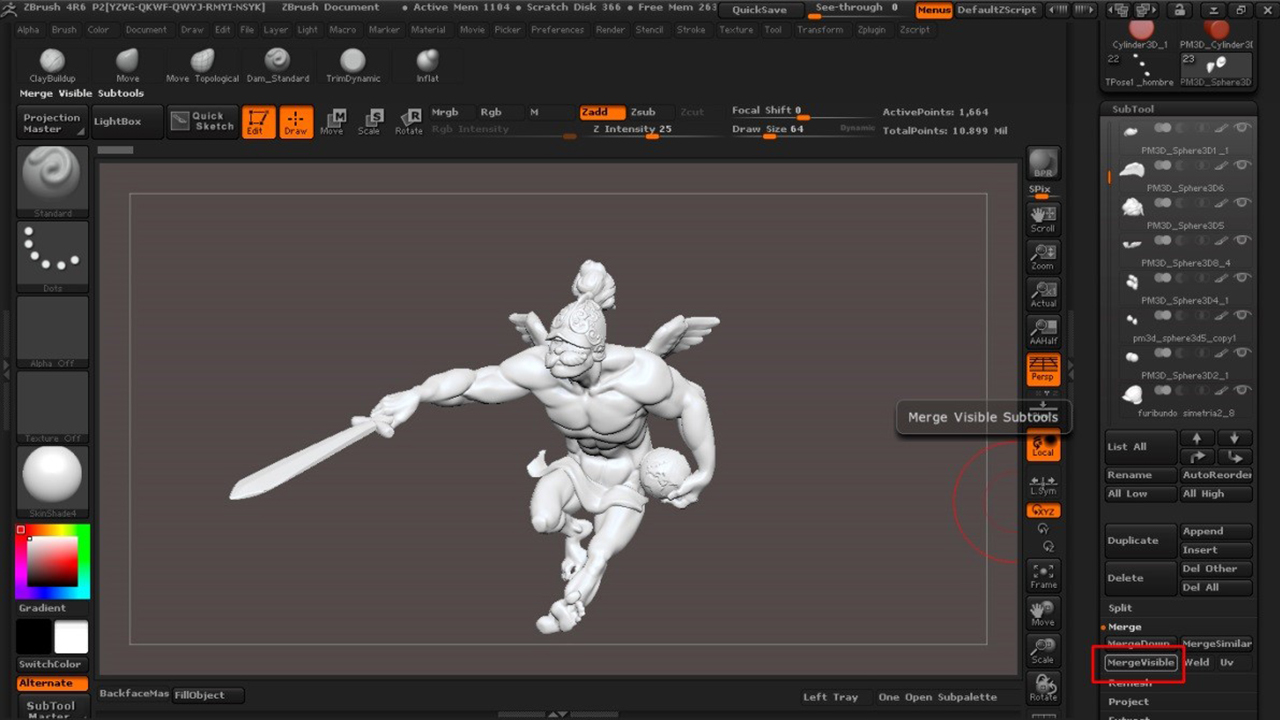The image size is (1280, 720).
Task: Toggle the Zsub sculpt mode
Action: coord(642,112)
